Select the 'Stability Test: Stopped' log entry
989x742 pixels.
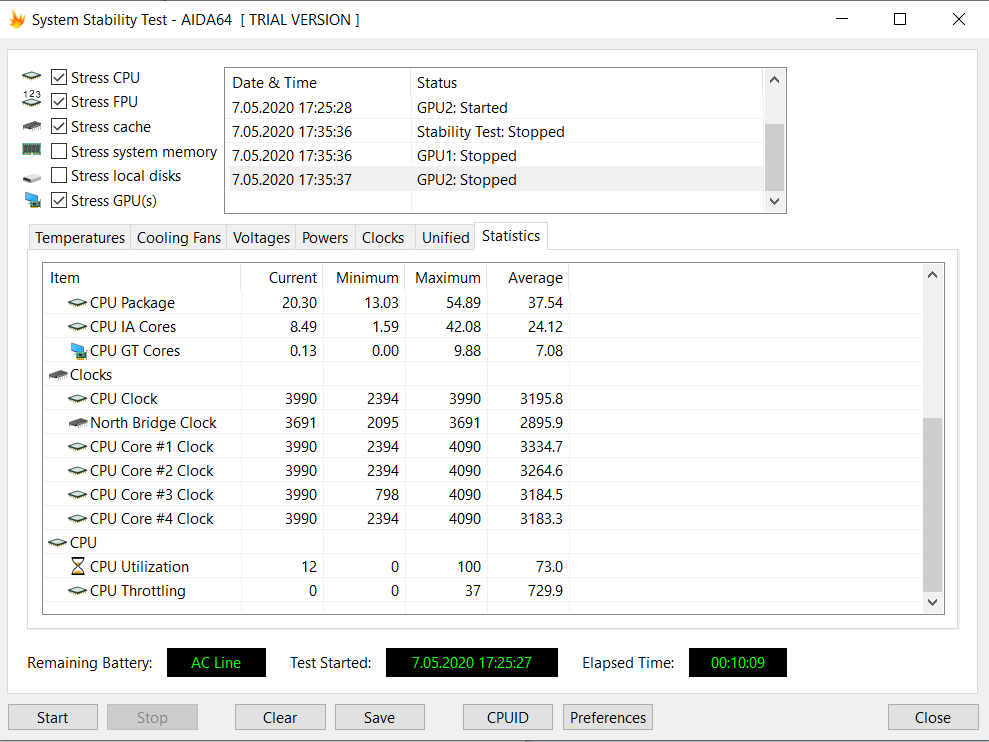pos(494,131)
